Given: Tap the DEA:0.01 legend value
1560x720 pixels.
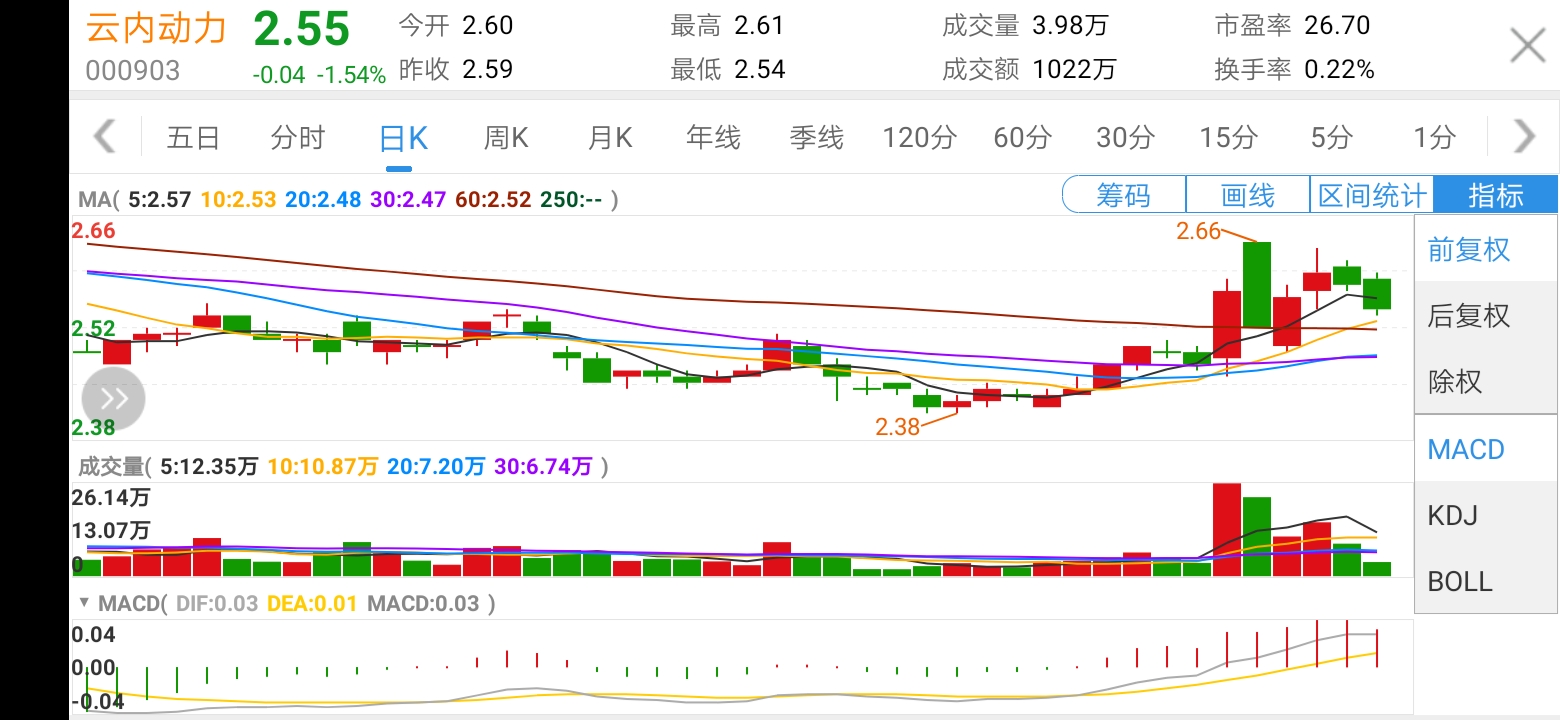Looking at the screenshot, I should [x=310, y=604].
